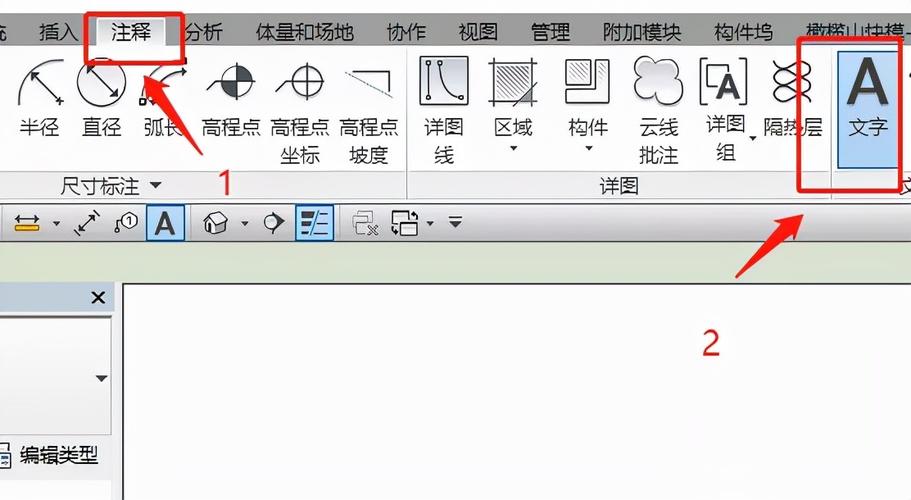Close the properties panel with X
911x500 pixels.
click(x=98, y=298)
